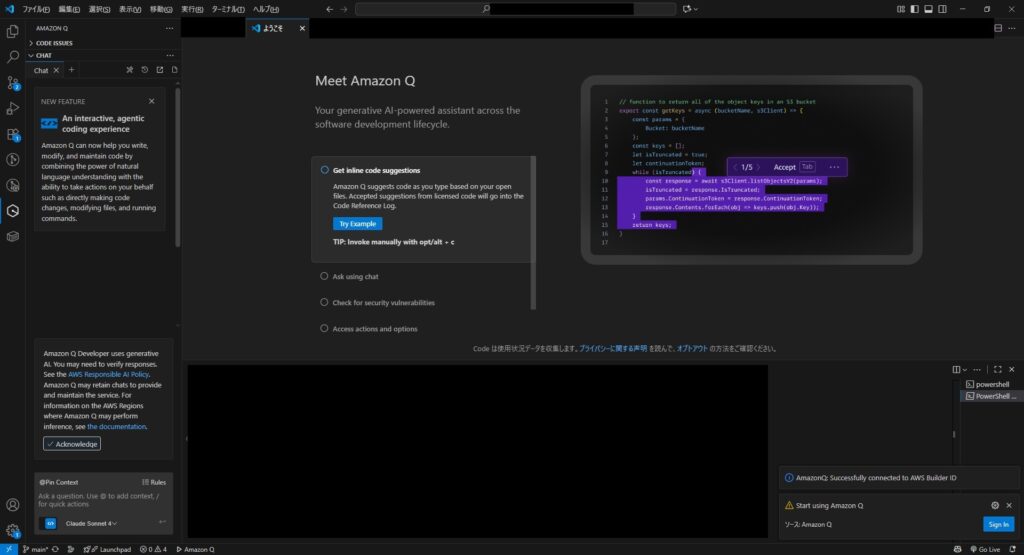
Task: Open the AWS Responsible AI Policy link
Action: (x=108, y=374)
